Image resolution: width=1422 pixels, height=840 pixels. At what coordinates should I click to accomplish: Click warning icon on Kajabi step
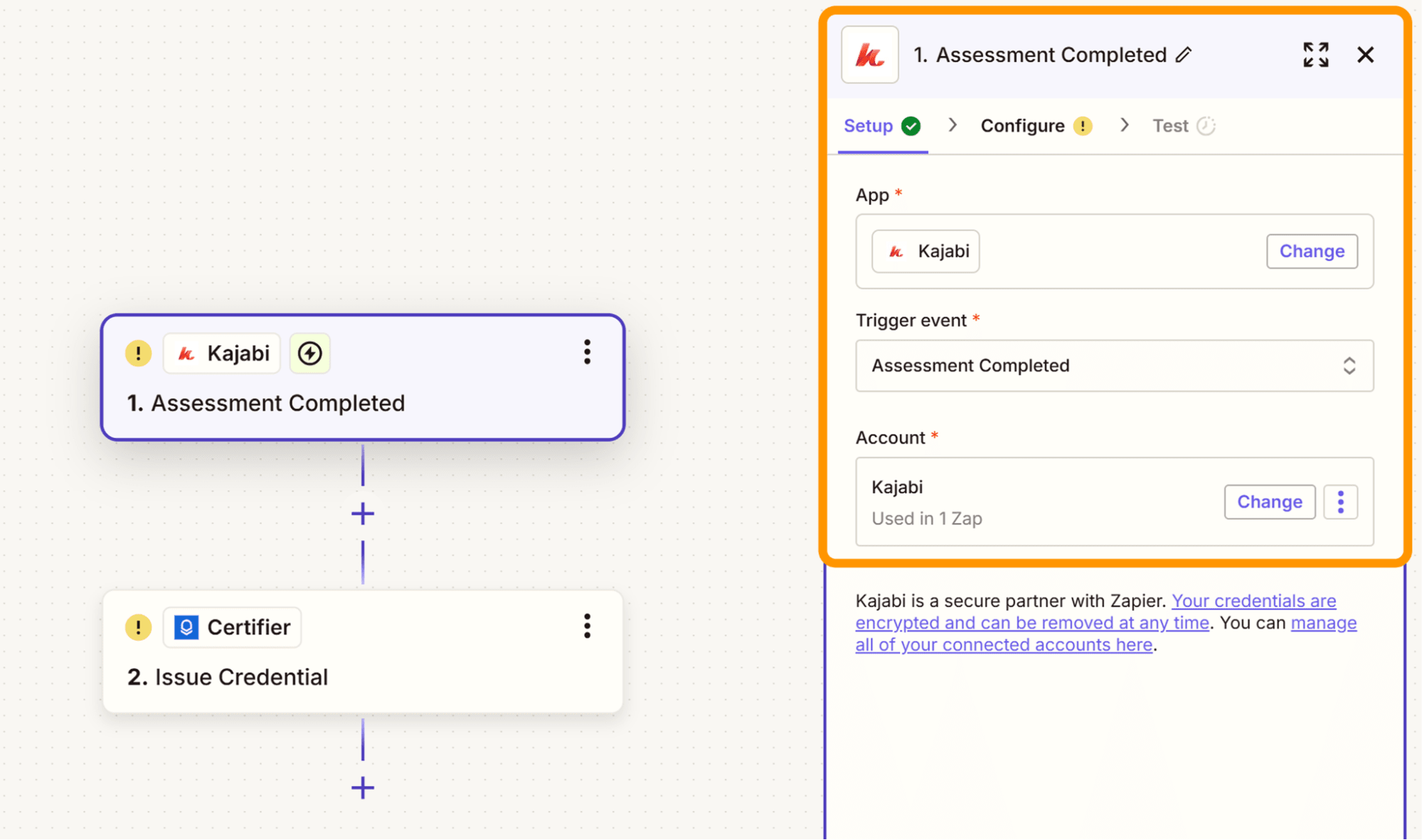click(138, 353)
